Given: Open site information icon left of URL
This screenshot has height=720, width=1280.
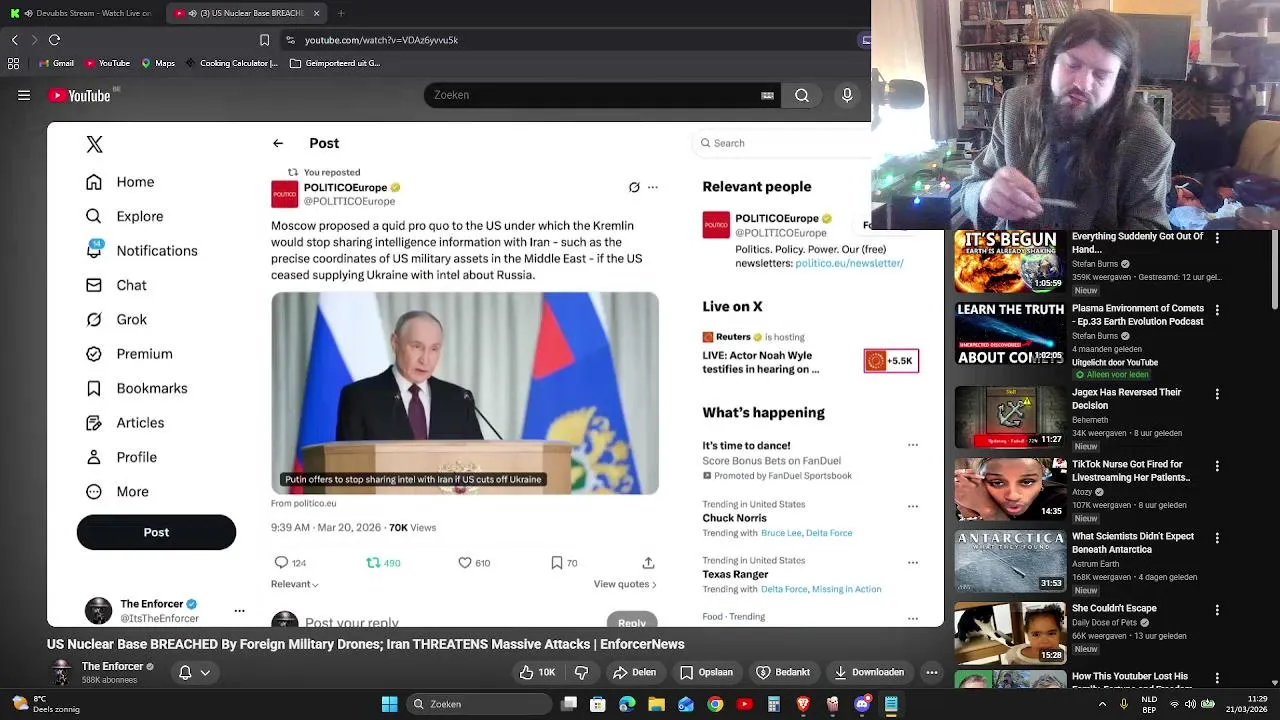Looking at the screenshot, I should click(290, 40).
